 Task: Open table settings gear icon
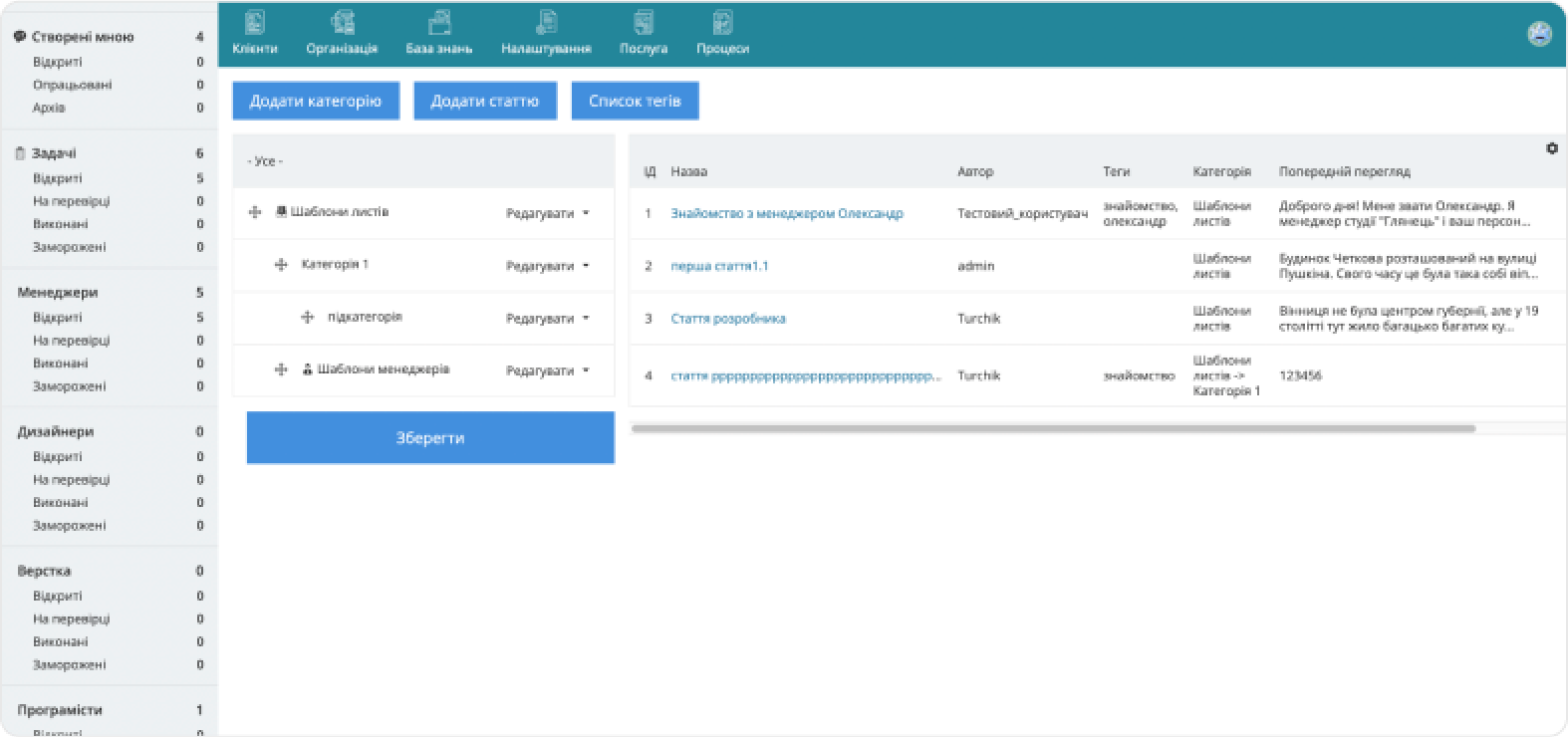[1552, 148]
